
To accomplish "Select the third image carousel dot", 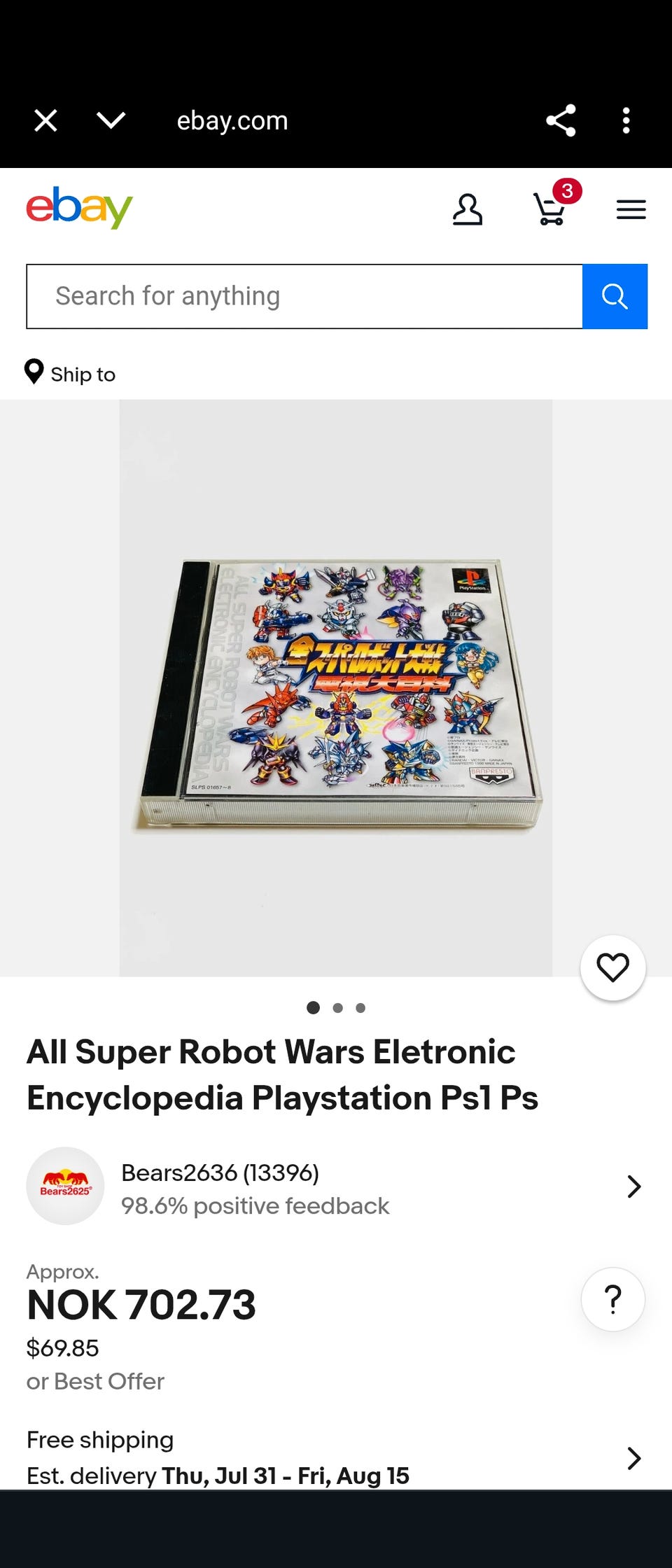I will 360,1008.
